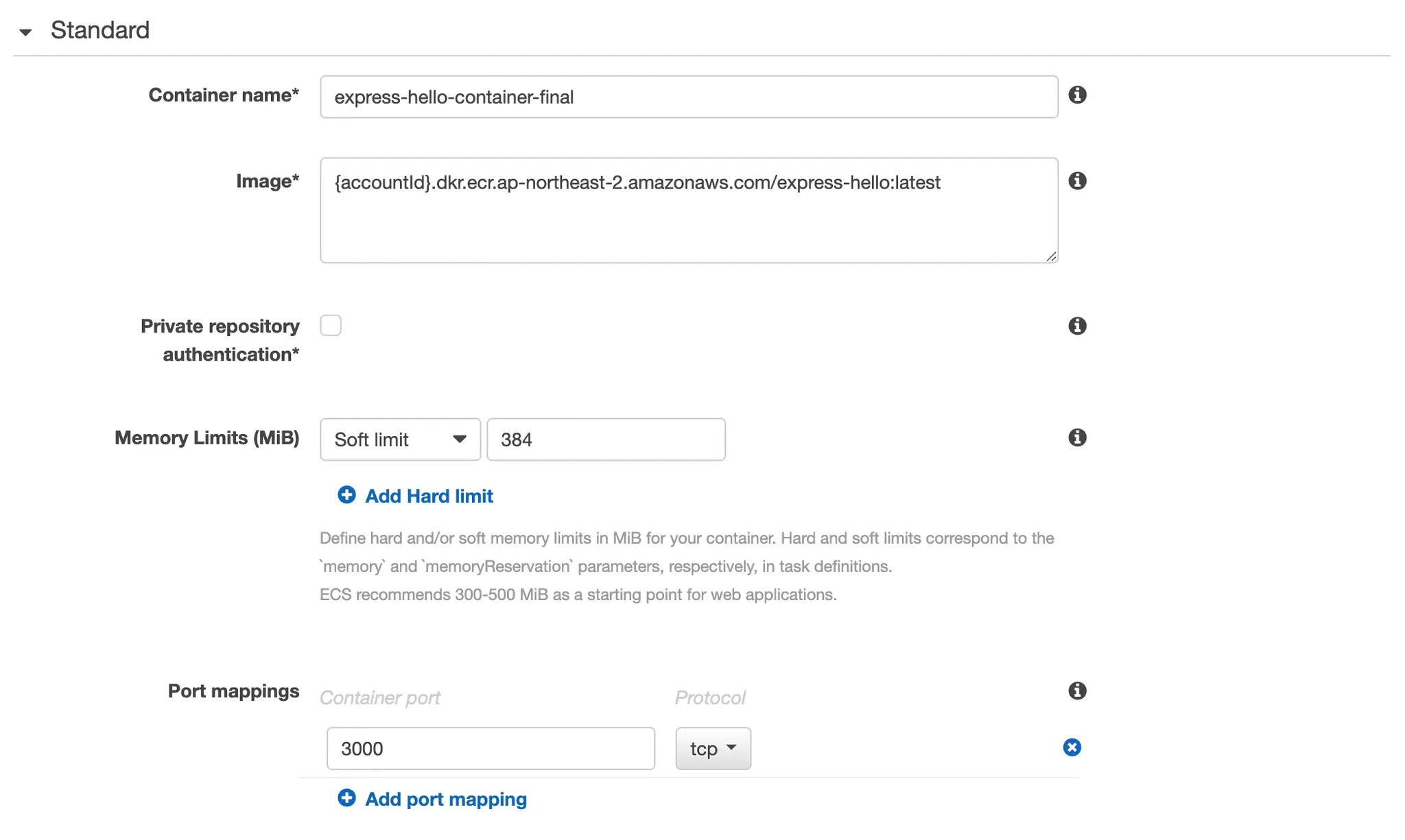The image size is (1405, 840).
Task: Click plus icon beside Add port mapping
Action: 346,798
